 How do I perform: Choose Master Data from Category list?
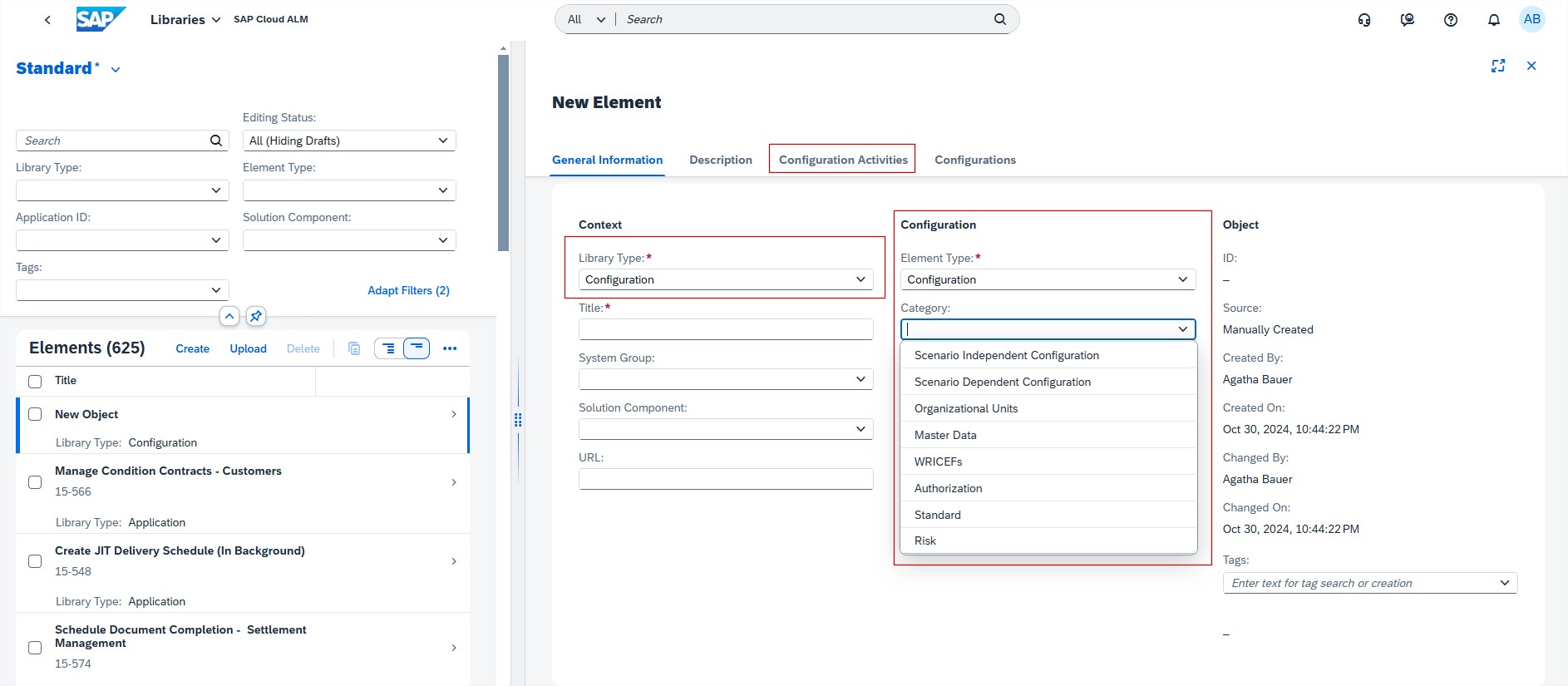945,435
